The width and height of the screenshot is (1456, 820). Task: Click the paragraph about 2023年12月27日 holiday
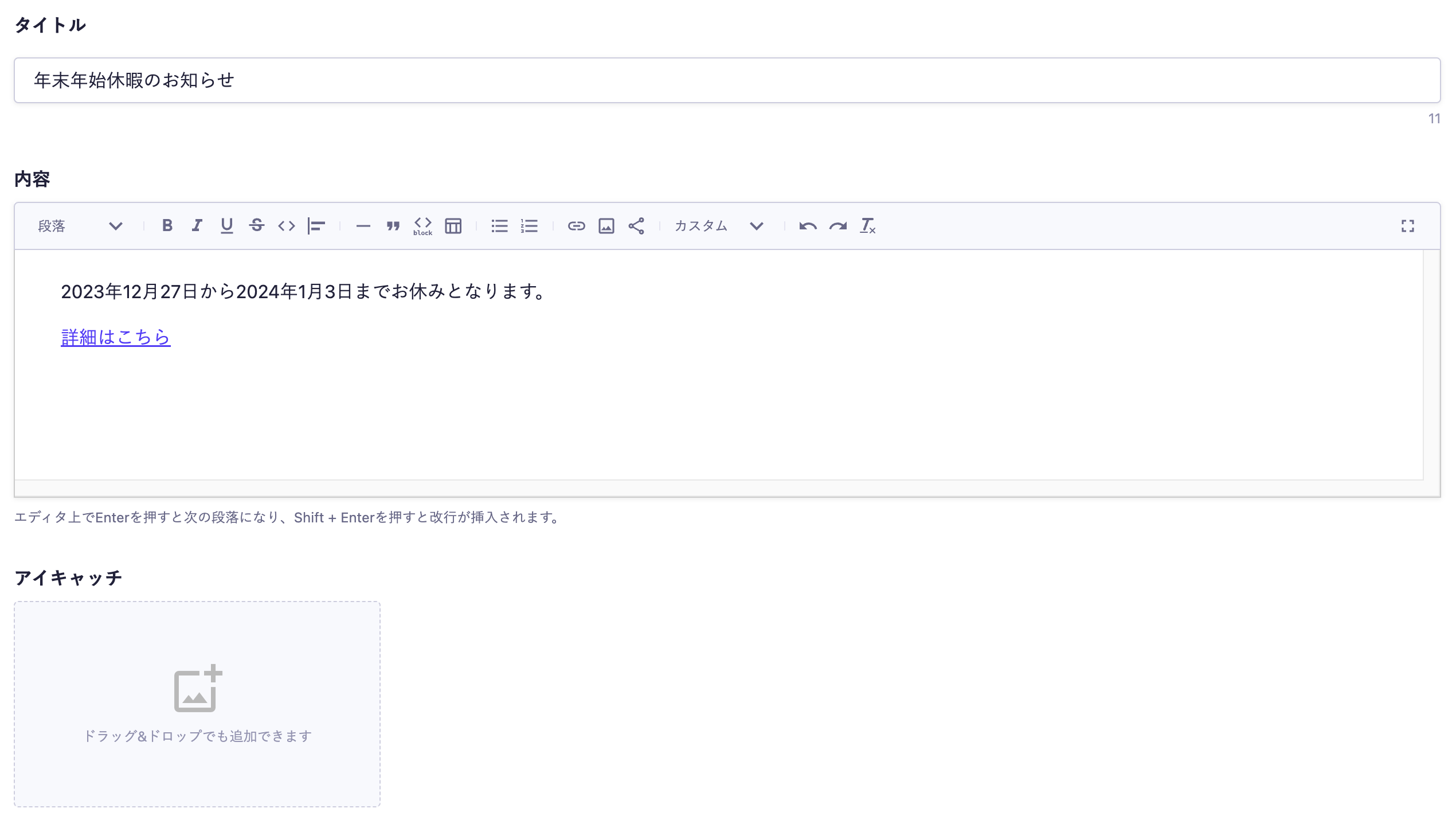[x=304, y=291]
